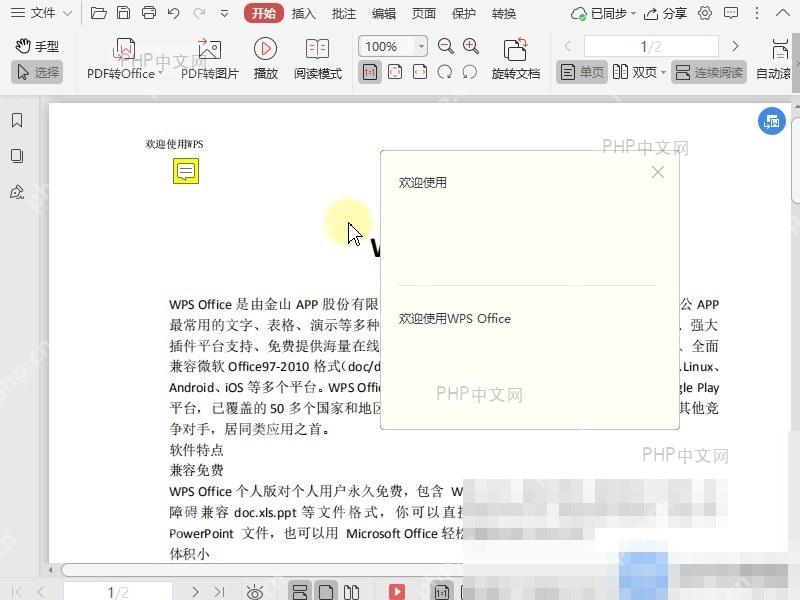Open the 编辑 tab
Screen dimensions: 800x600
(384, 14)
